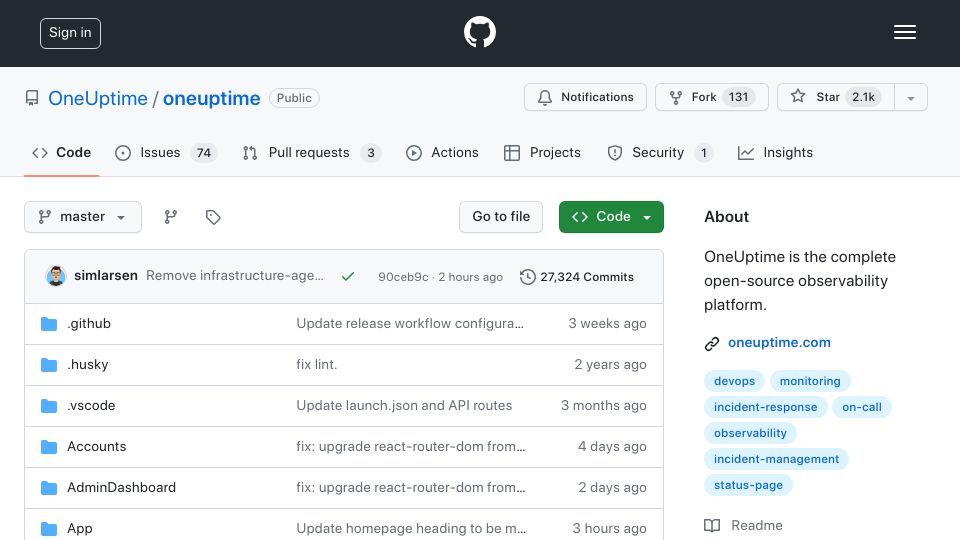960x540 pixels.
Task: Click the Issues count badge 74
Action: [x=204, y=152]
